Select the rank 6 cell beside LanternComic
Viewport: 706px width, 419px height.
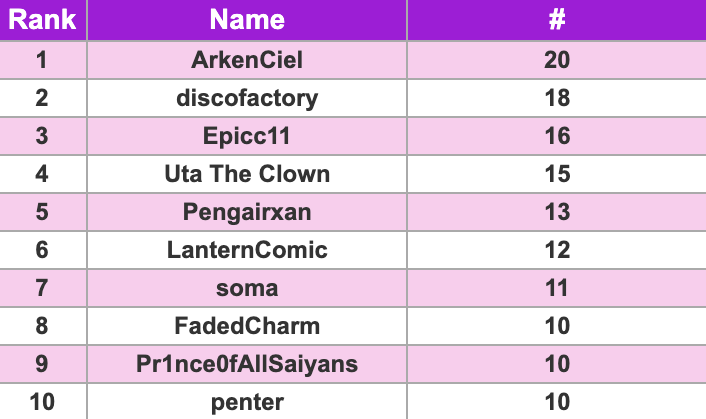pos(42,250)
